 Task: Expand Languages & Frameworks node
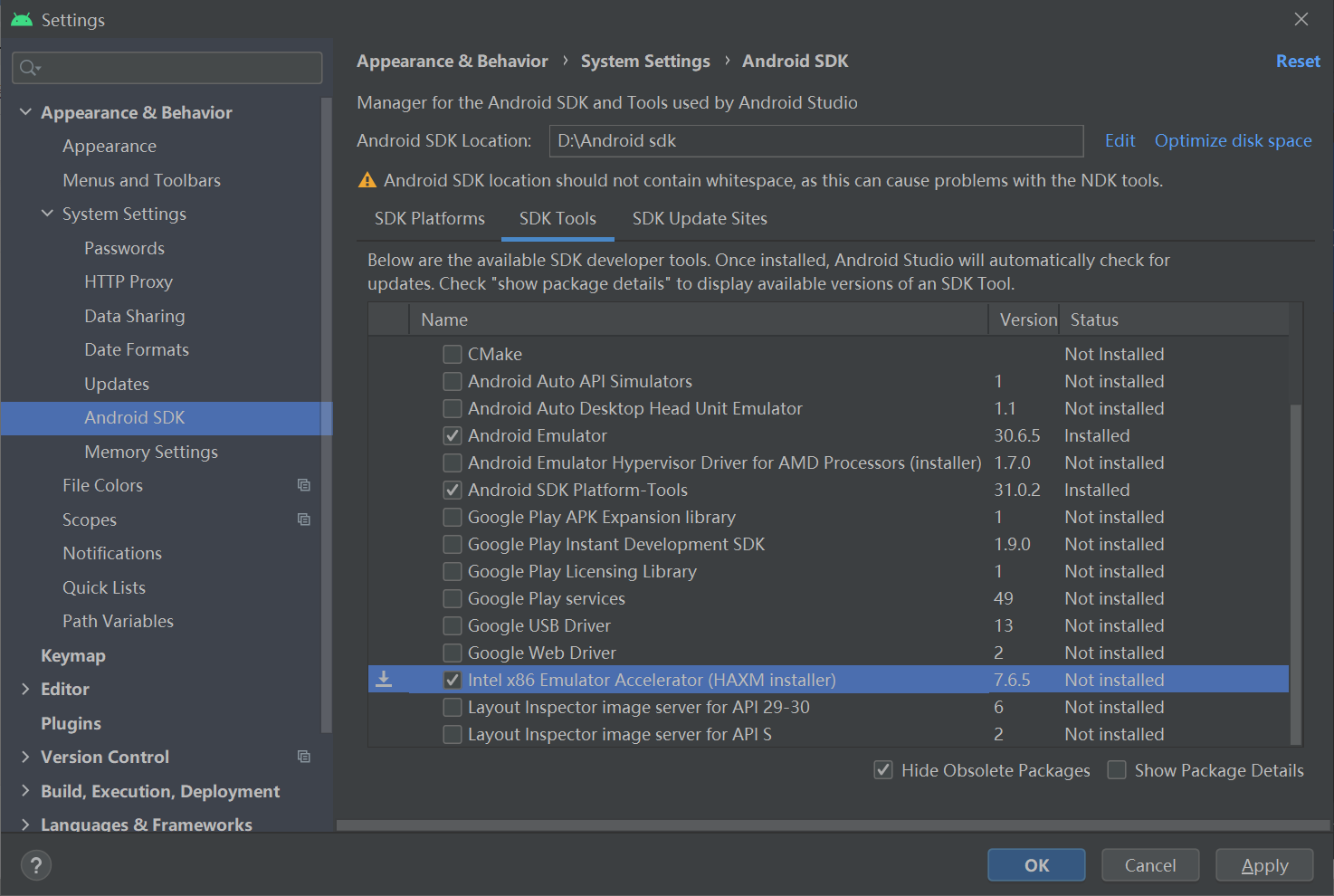25,825
